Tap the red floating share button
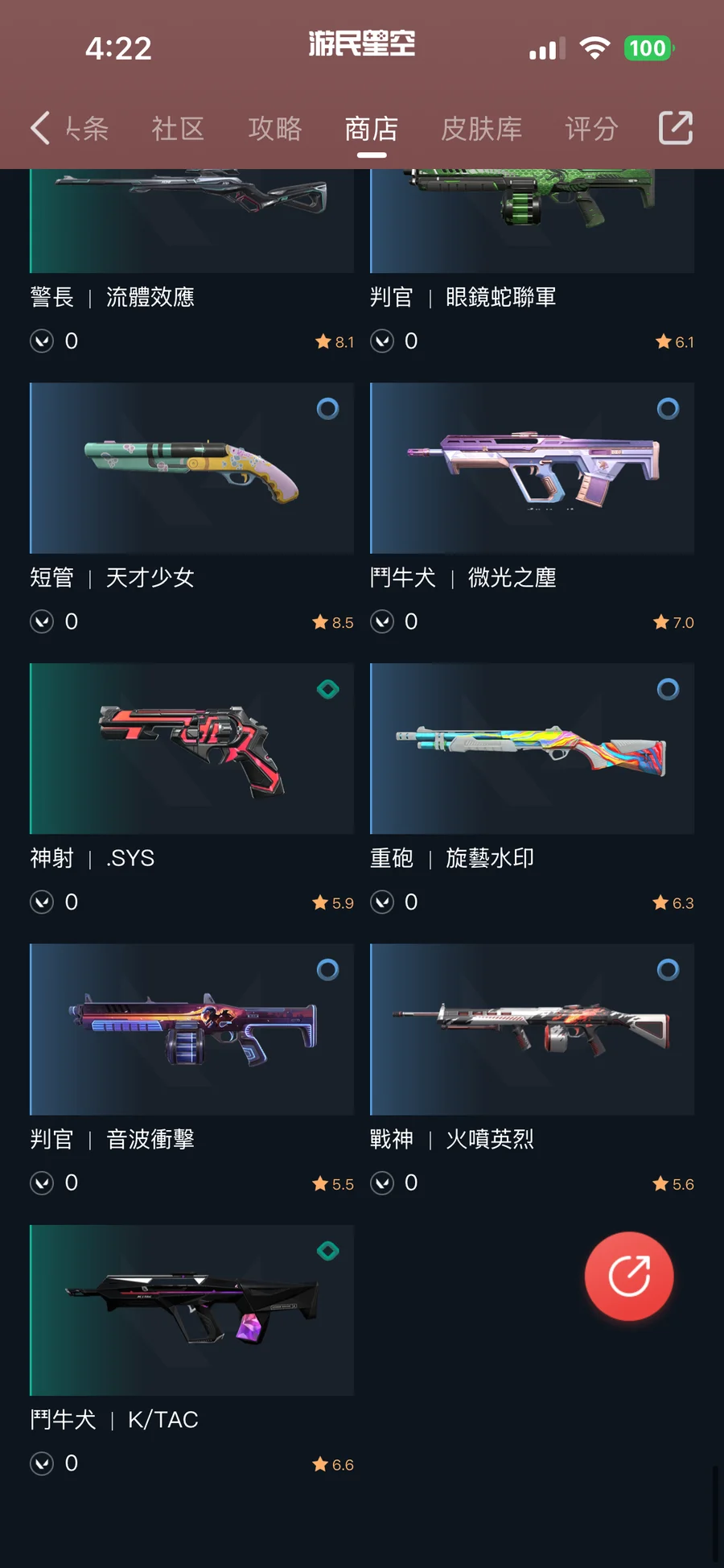 (629, 1276)
